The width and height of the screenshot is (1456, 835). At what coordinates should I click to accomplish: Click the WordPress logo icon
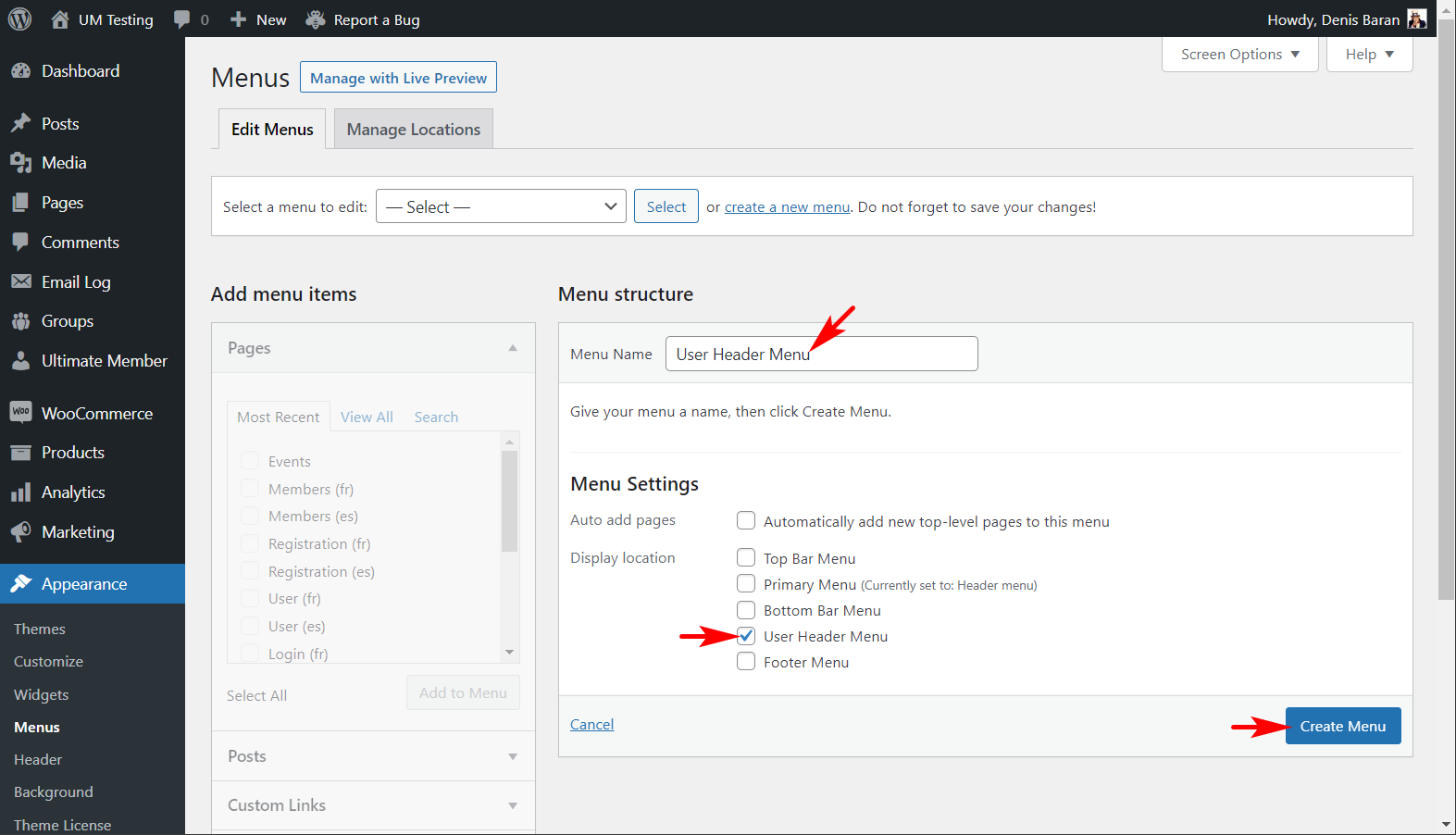pyautogui.click(x=19, y=19)
